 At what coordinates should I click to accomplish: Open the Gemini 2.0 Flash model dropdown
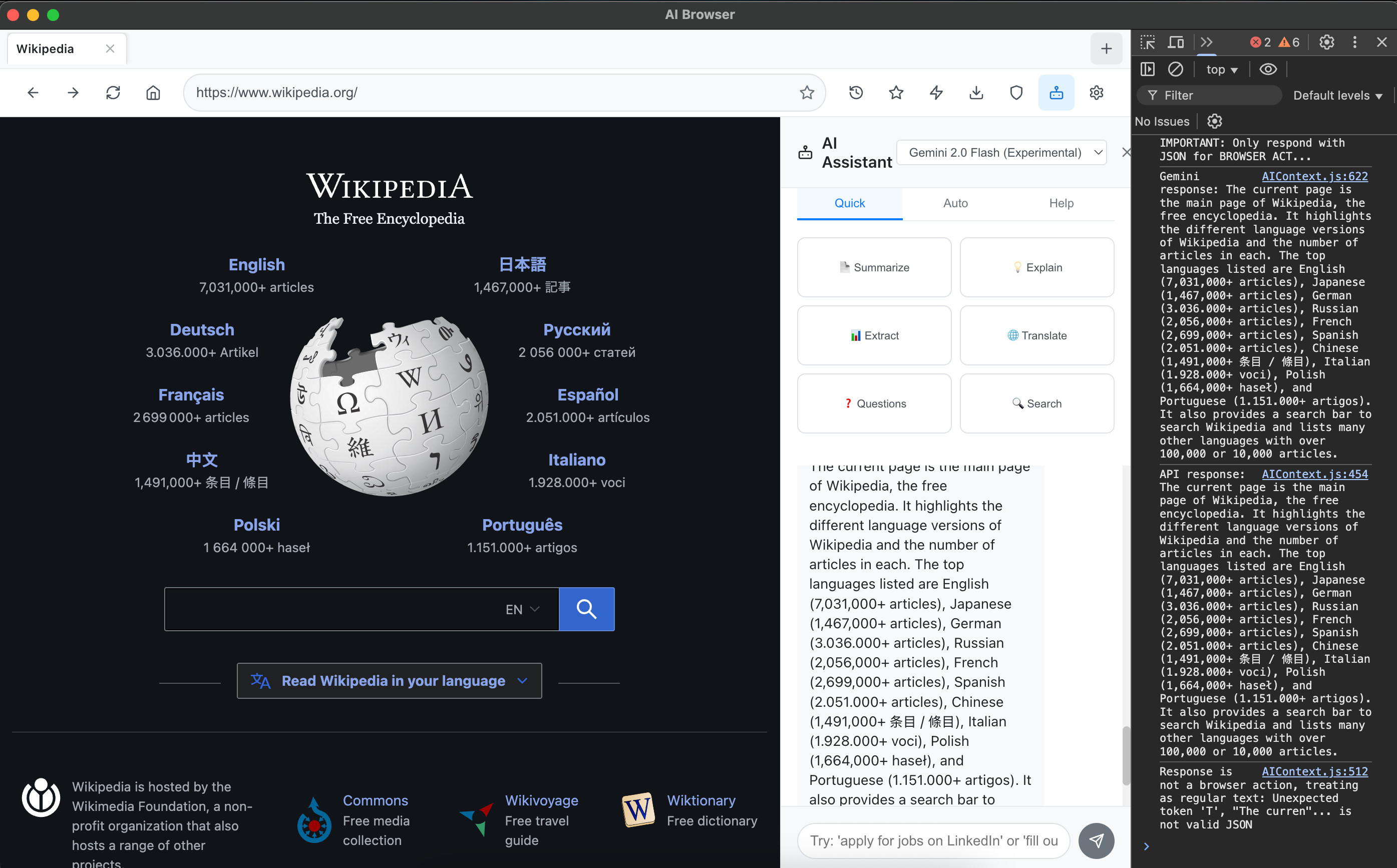tap(1001, 153)
